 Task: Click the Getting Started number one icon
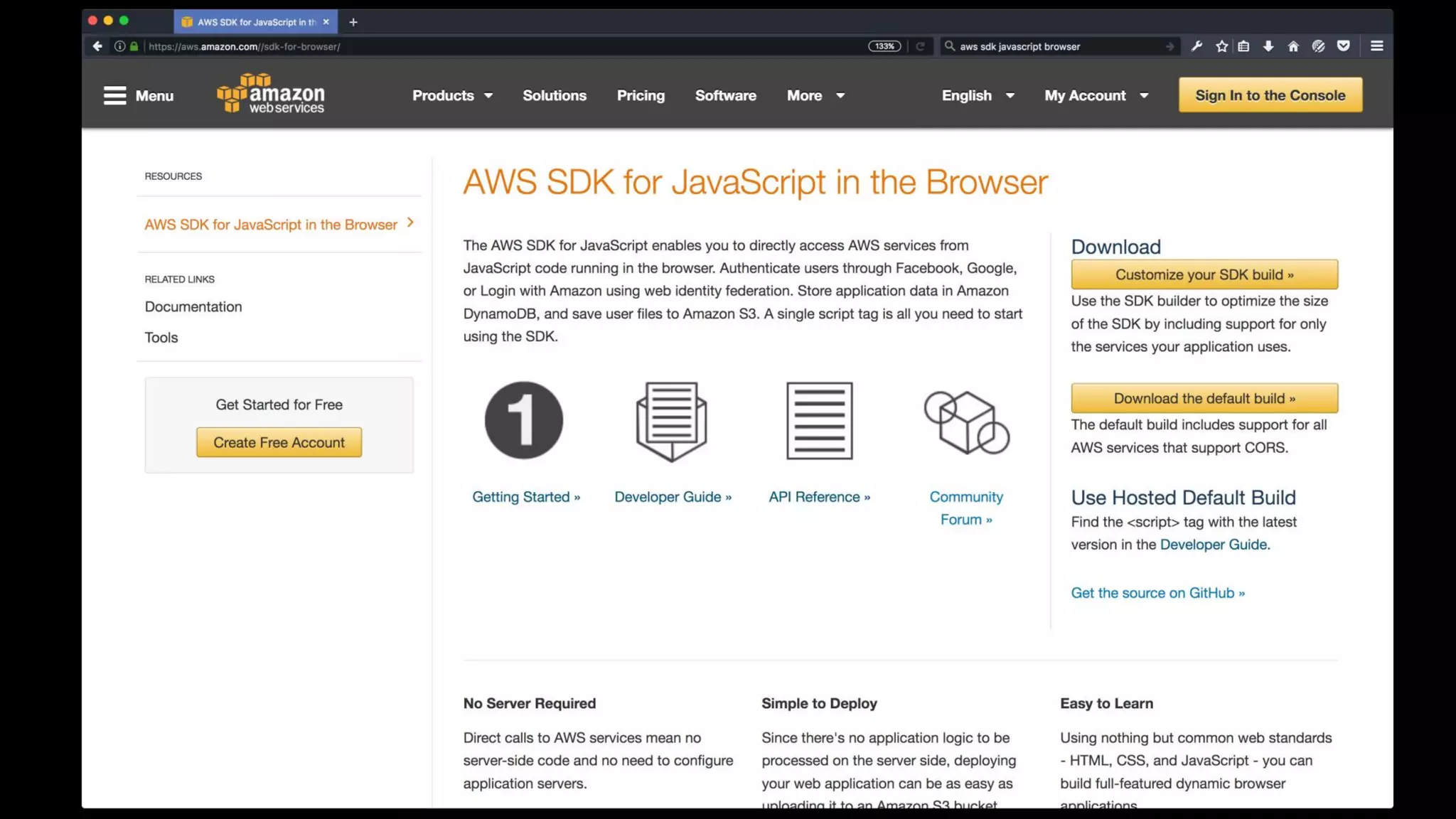[524, 420]
